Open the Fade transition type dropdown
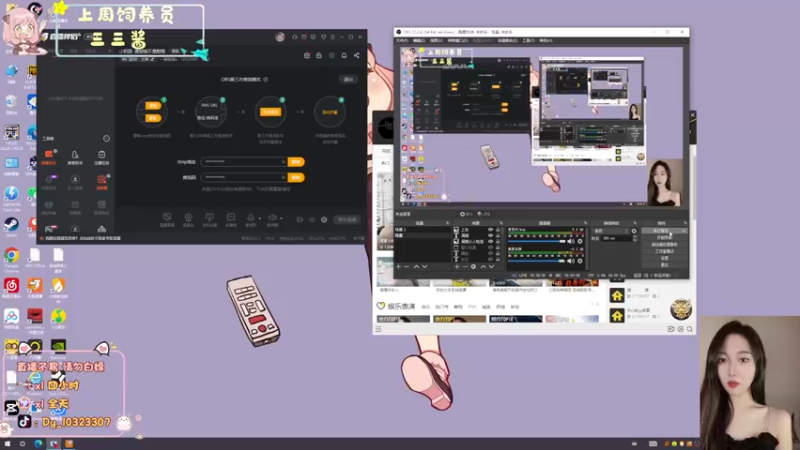This screenshot has width=800, height=450. 613,231
